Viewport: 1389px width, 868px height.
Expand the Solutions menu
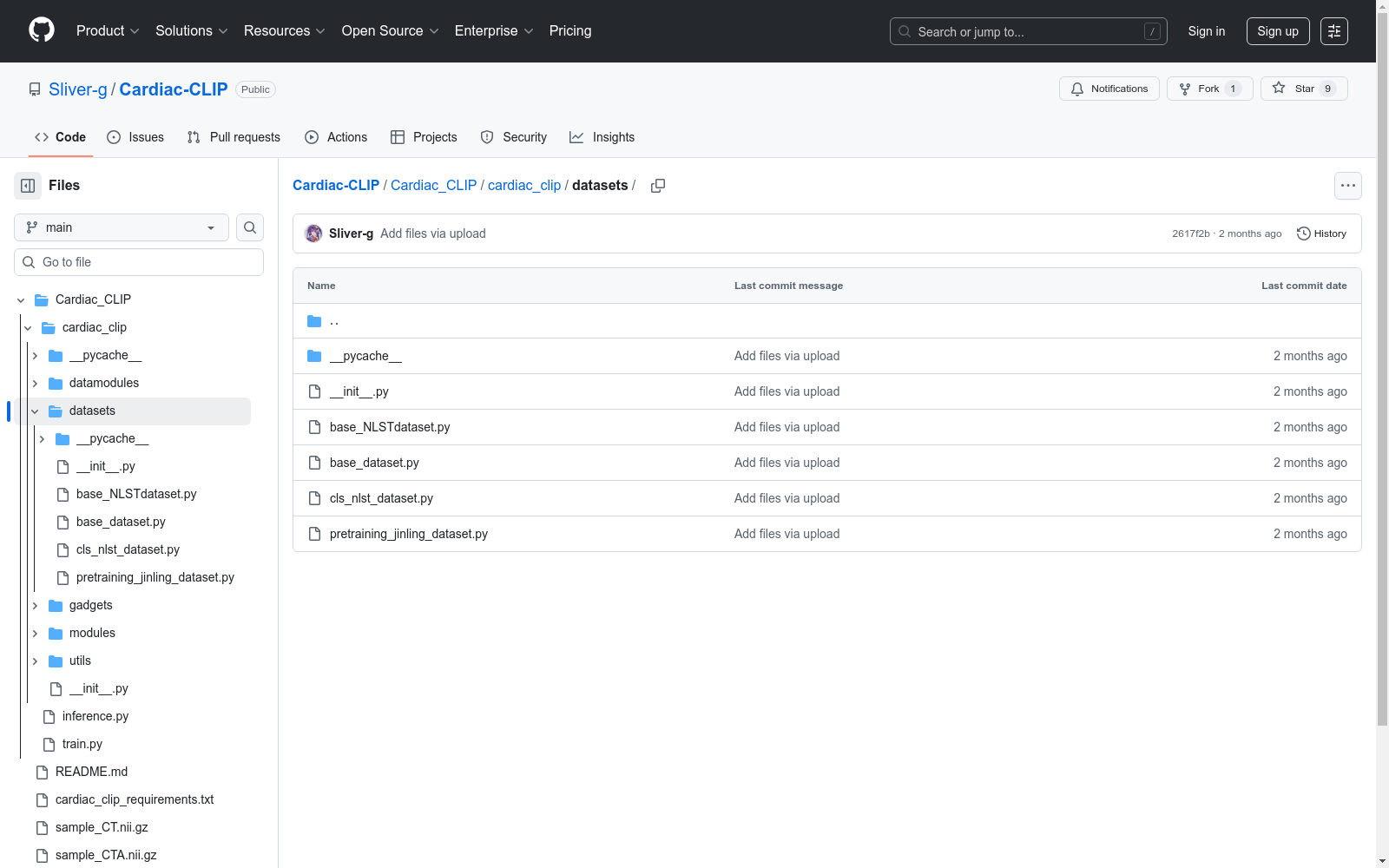(192, 31)
